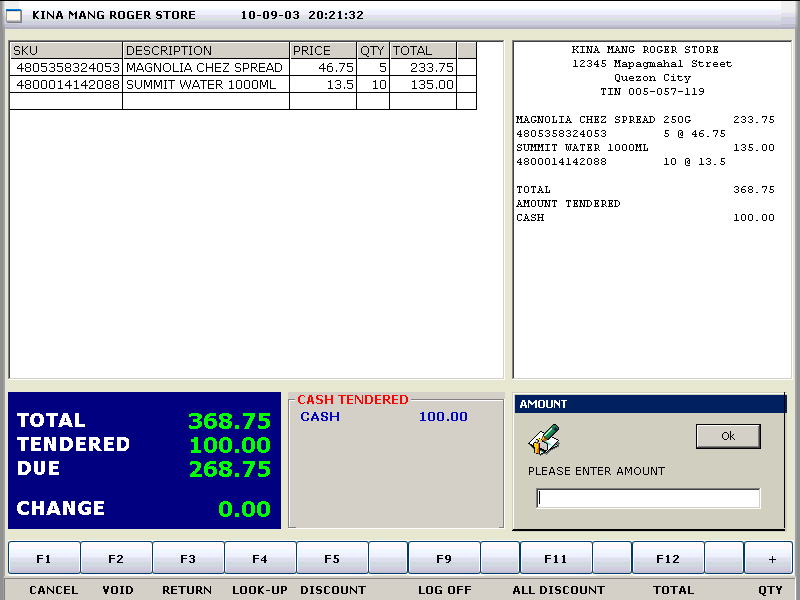Click the Please Enter Amount input field
800x600 pixels.
648,498
